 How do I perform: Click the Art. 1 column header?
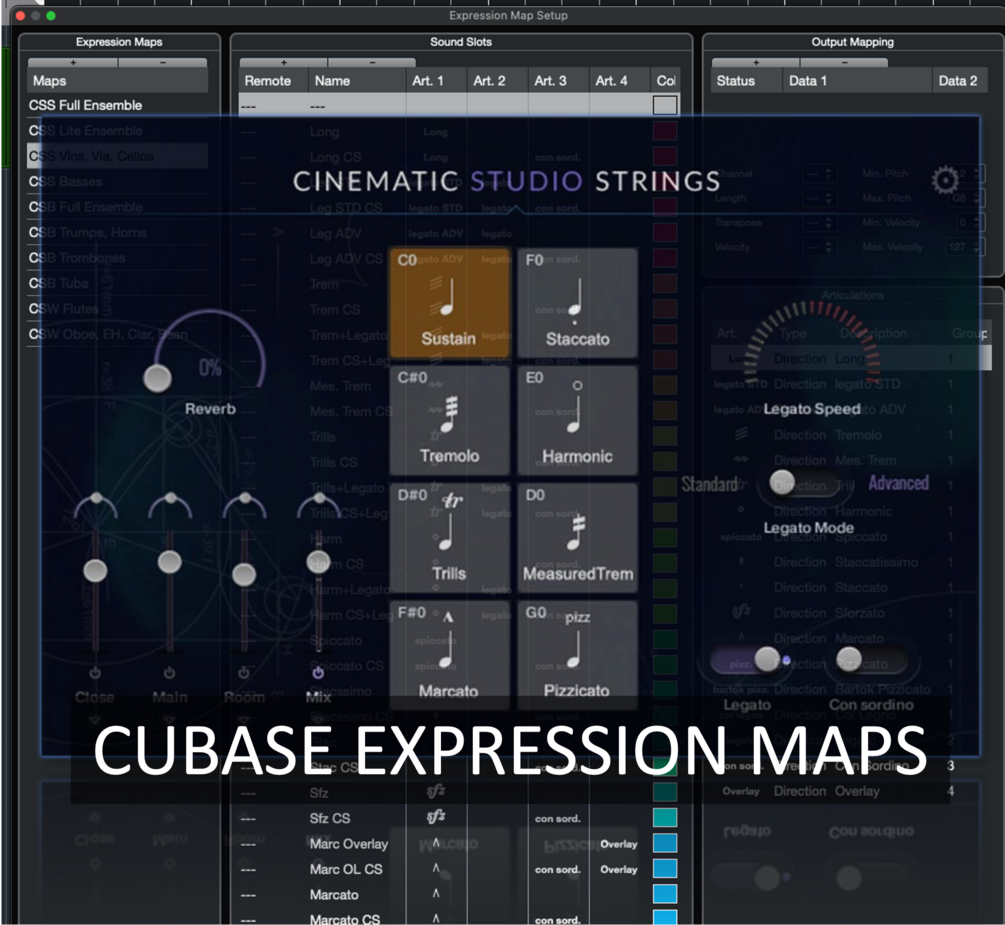(436, 81)
